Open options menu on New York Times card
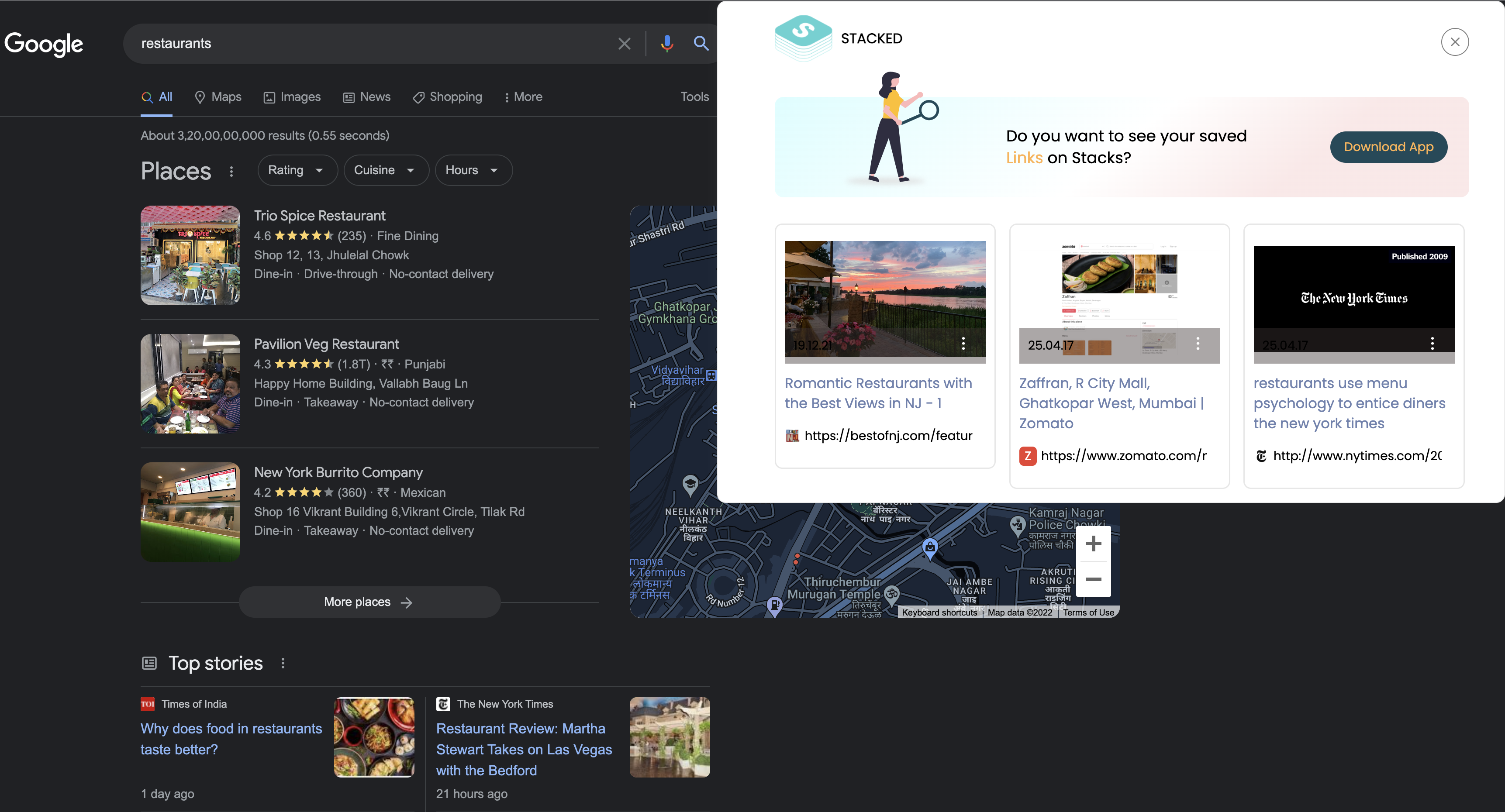Screen dimensions: 1505x812 (1432, 344)
